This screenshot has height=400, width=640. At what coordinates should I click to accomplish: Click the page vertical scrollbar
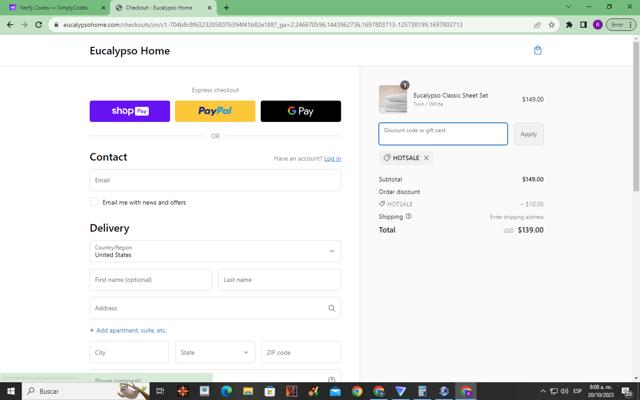click(x=636, y=116)
